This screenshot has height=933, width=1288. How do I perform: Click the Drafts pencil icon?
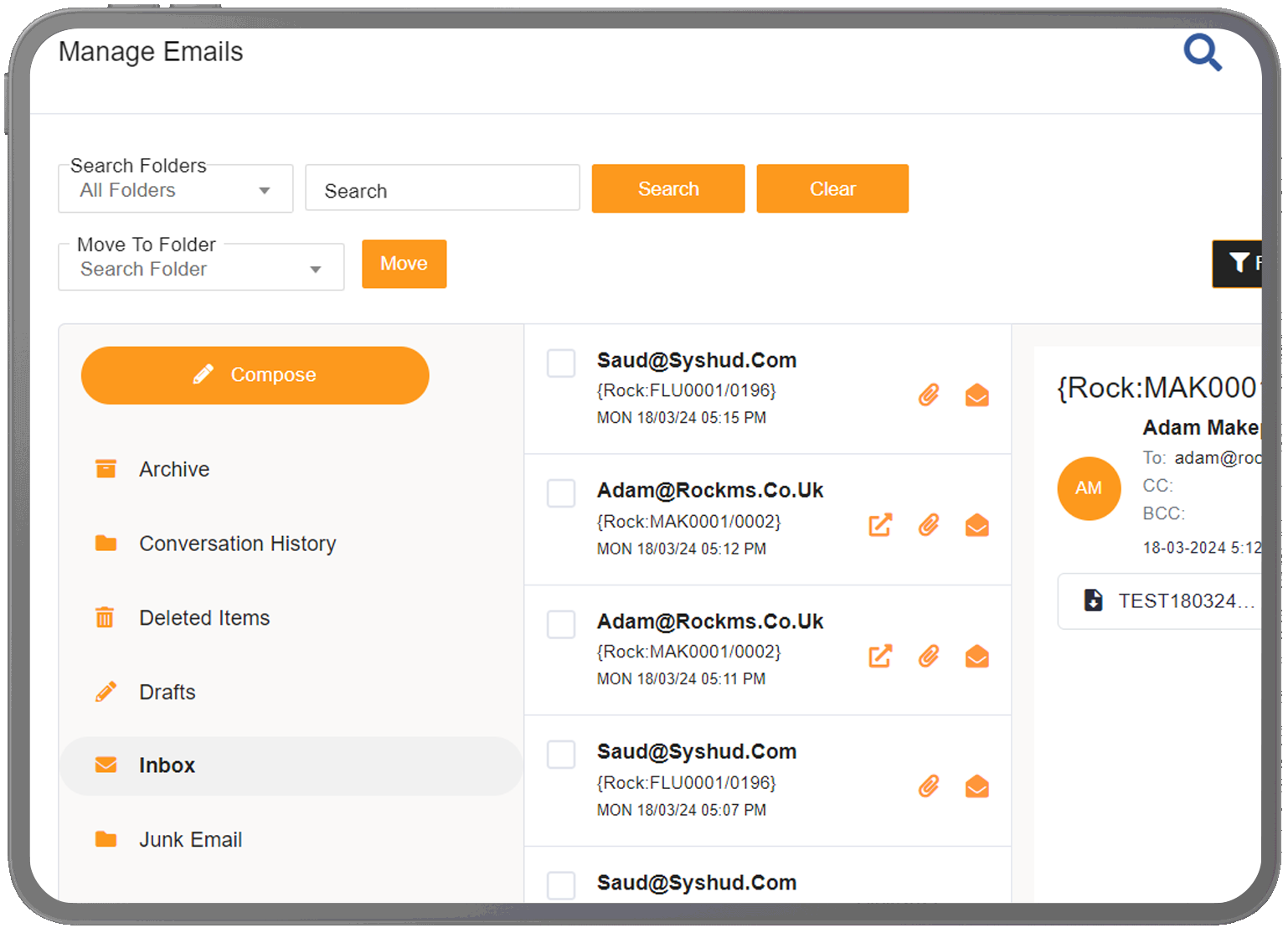(106, 692)
